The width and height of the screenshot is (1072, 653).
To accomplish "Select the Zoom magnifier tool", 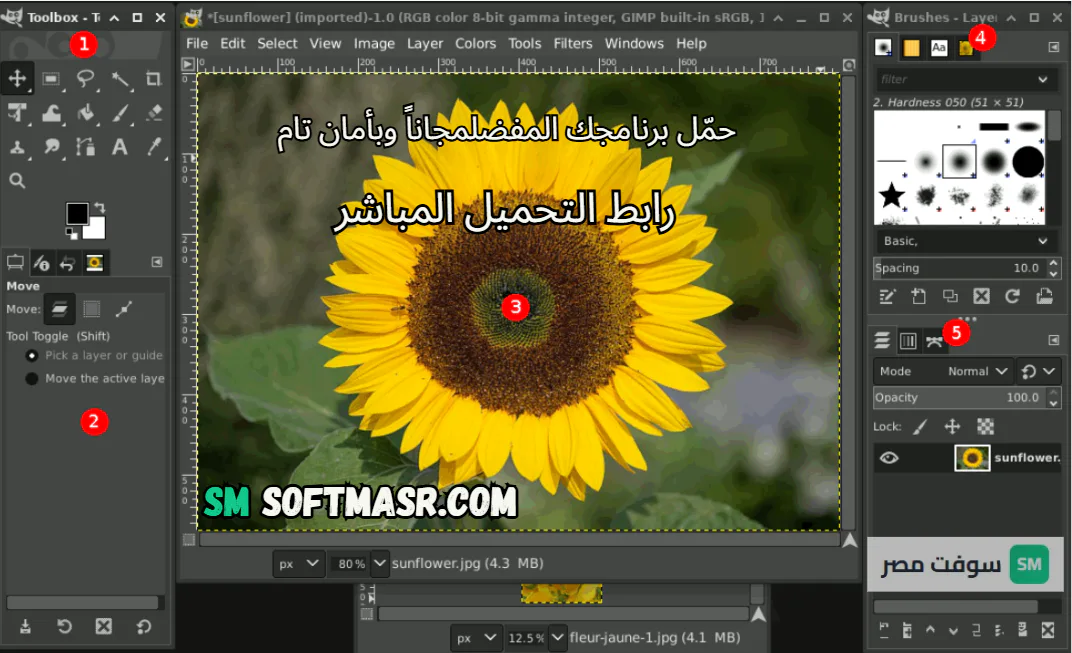I will coord(17,181).
